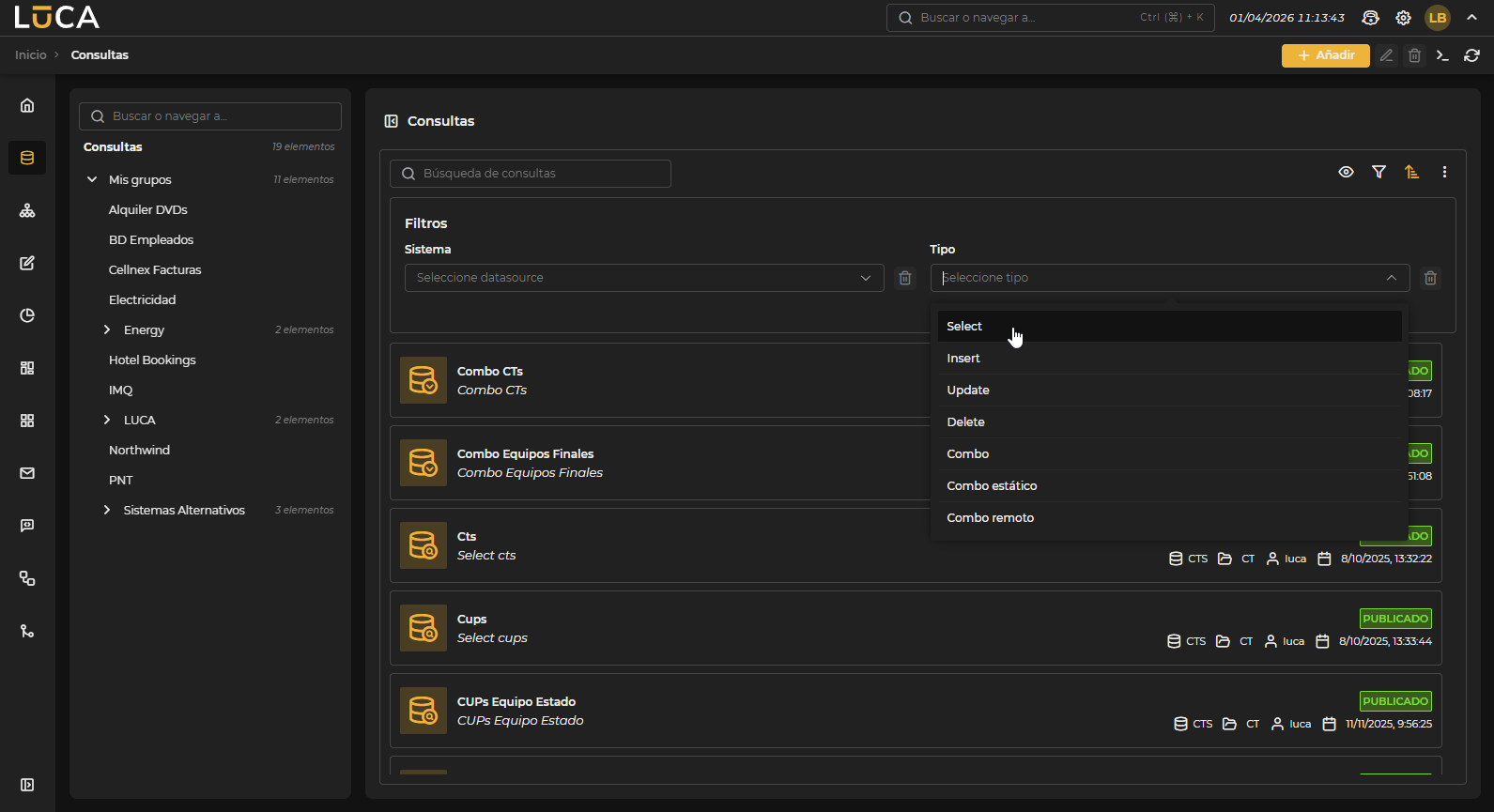
Task: Select IMQ in the tree
Action: pos(121,390)
